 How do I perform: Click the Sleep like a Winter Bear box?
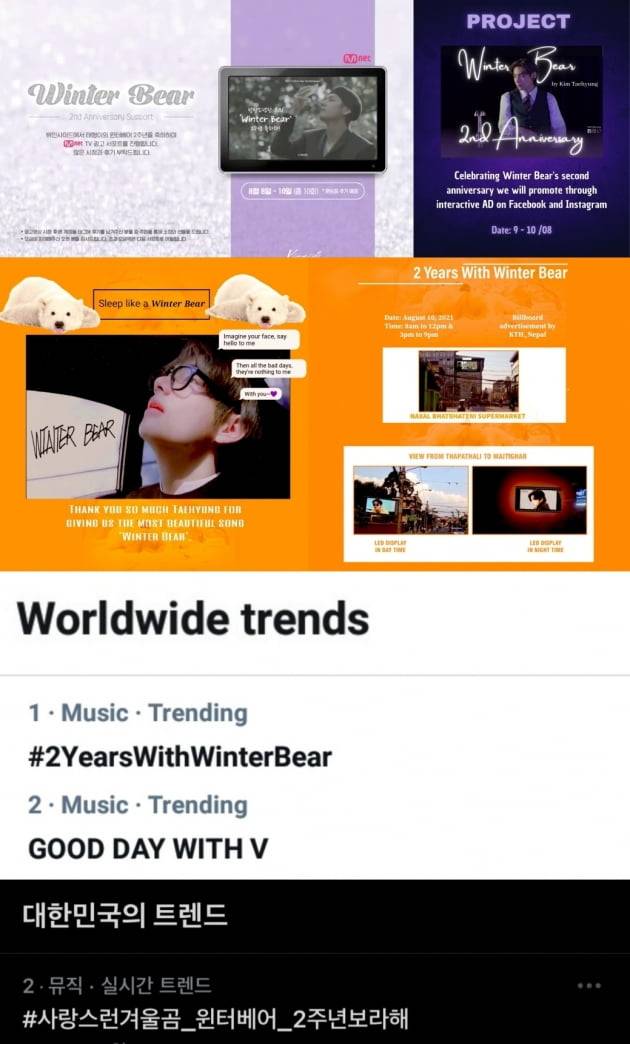151,304
